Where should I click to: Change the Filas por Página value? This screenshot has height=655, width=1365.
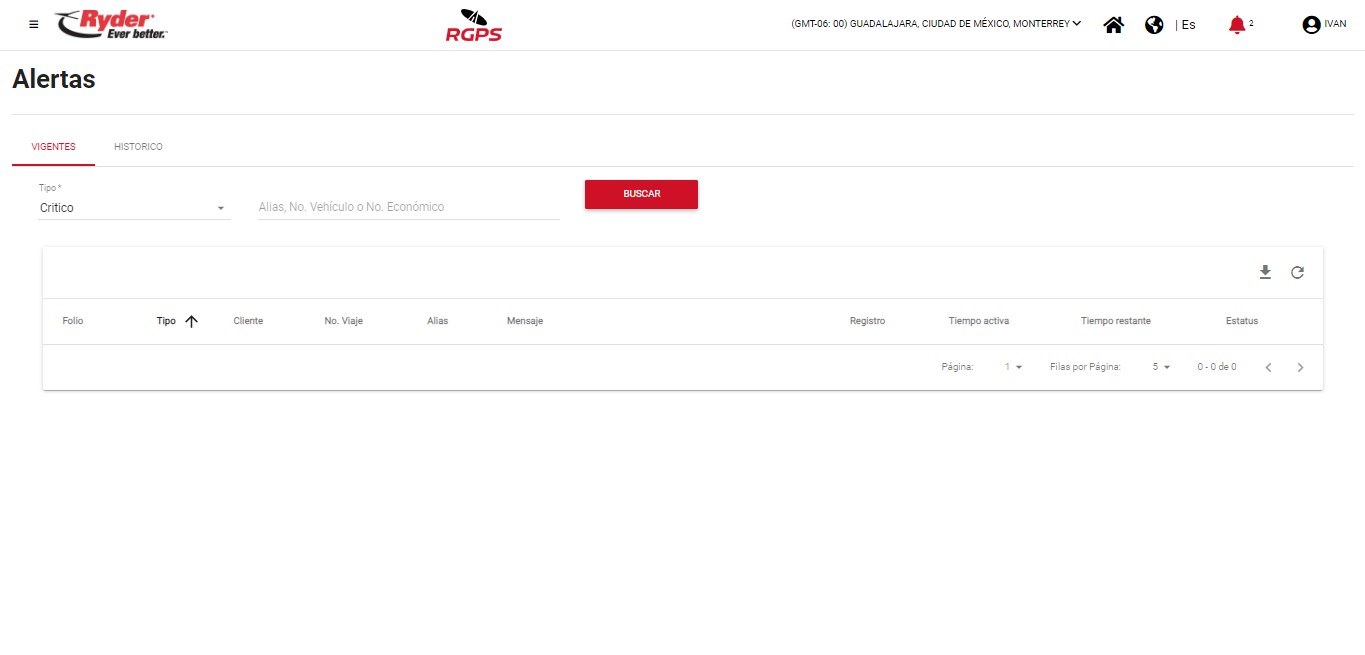click(x=1160, y=367)
